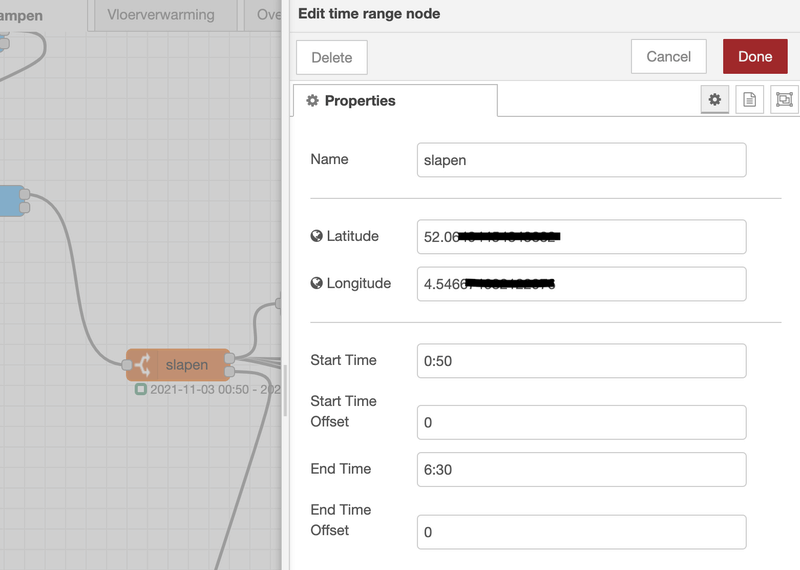The width and height of the screenshot is (800, 570).
Task: Edit the End Time Offset field
Action: 582,532
